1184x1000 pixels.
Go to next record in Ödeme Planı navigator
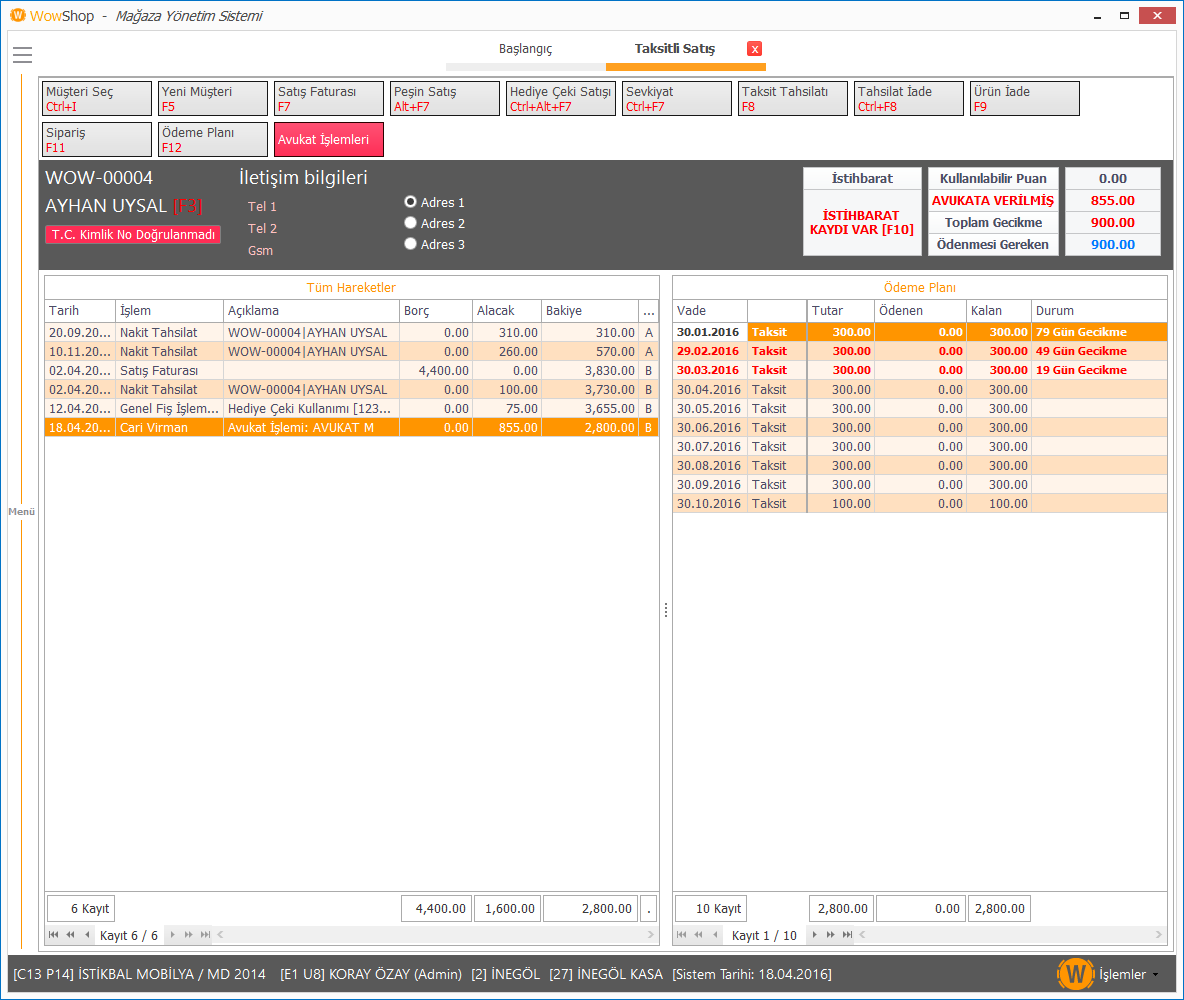pos(815,935)
